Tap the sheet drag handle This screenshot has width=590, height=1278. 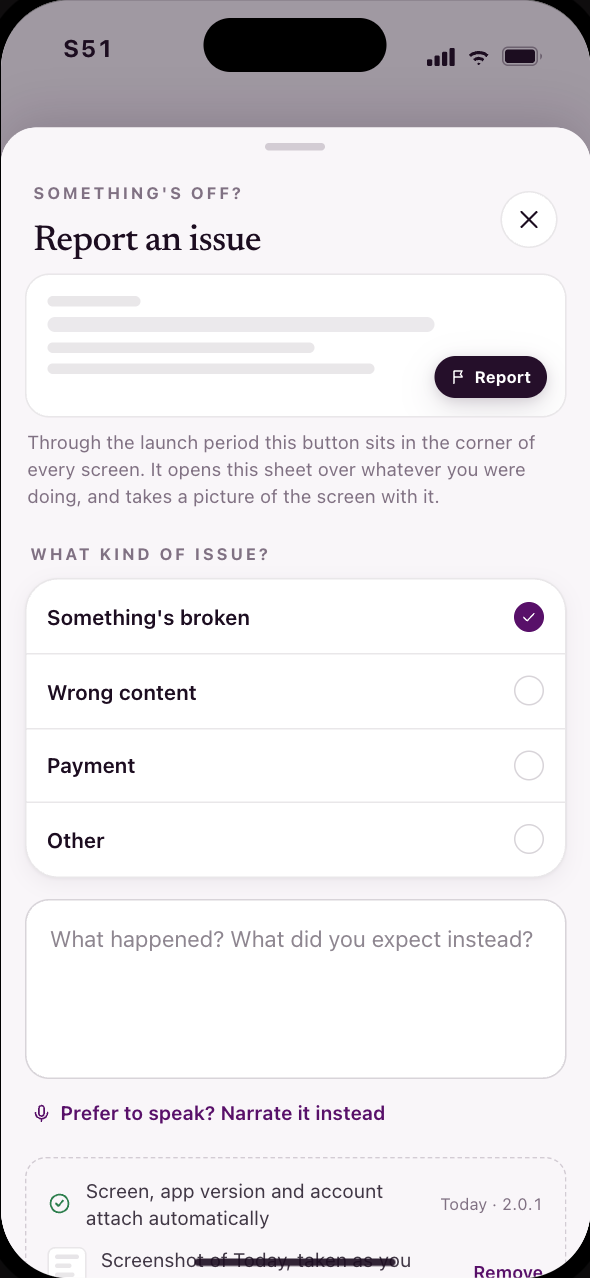(295, 147)
